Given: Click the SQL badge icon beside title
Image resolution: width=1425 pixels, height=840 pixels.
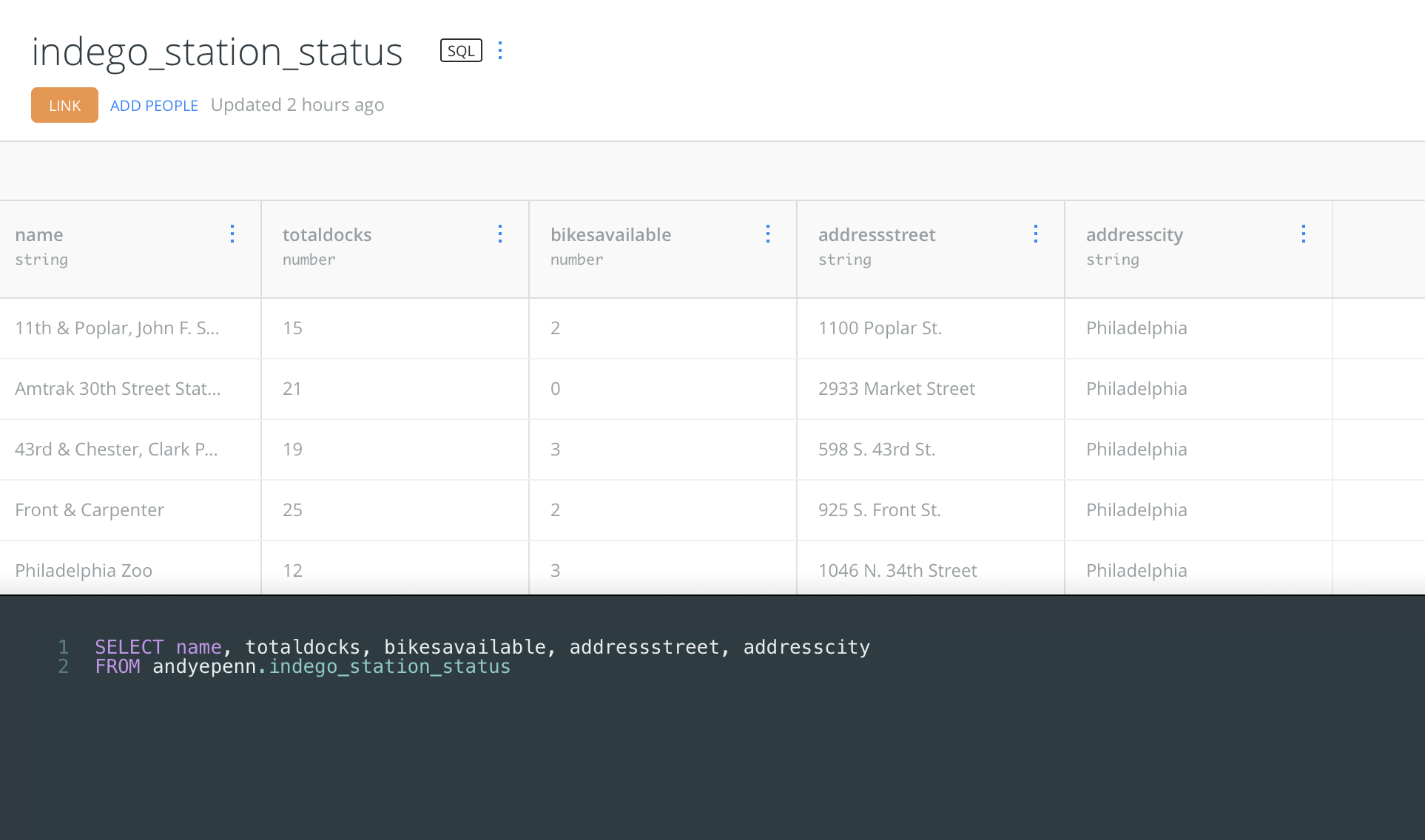Looking at the screenshot, I should coord(461,51).
